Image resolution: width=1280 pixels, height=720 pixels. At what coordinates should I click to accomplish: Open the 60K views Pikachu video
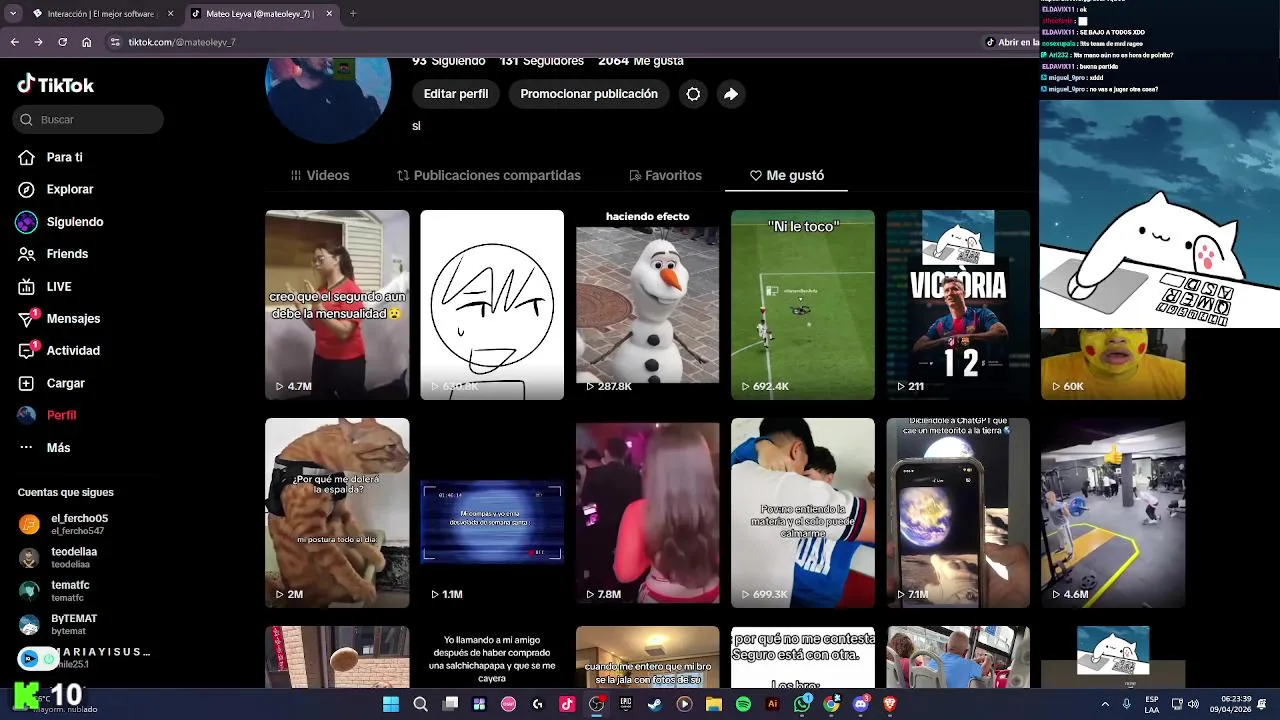(1113, 364)
